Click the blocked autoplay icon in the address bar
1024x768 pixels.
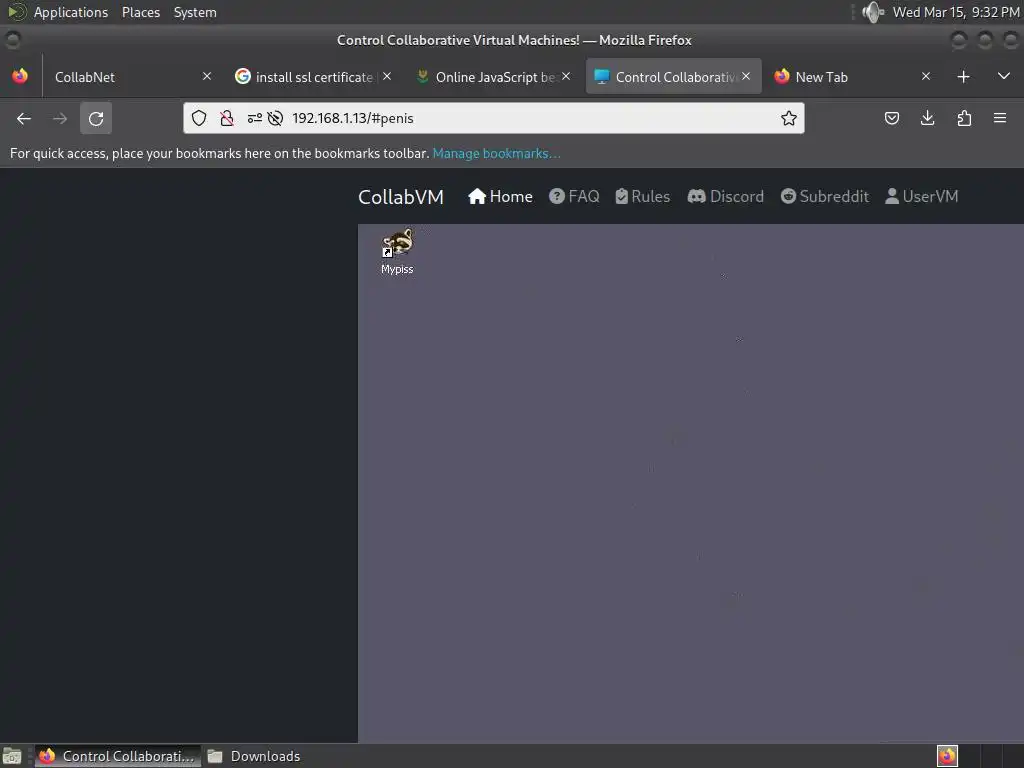(x=275, y=118)
